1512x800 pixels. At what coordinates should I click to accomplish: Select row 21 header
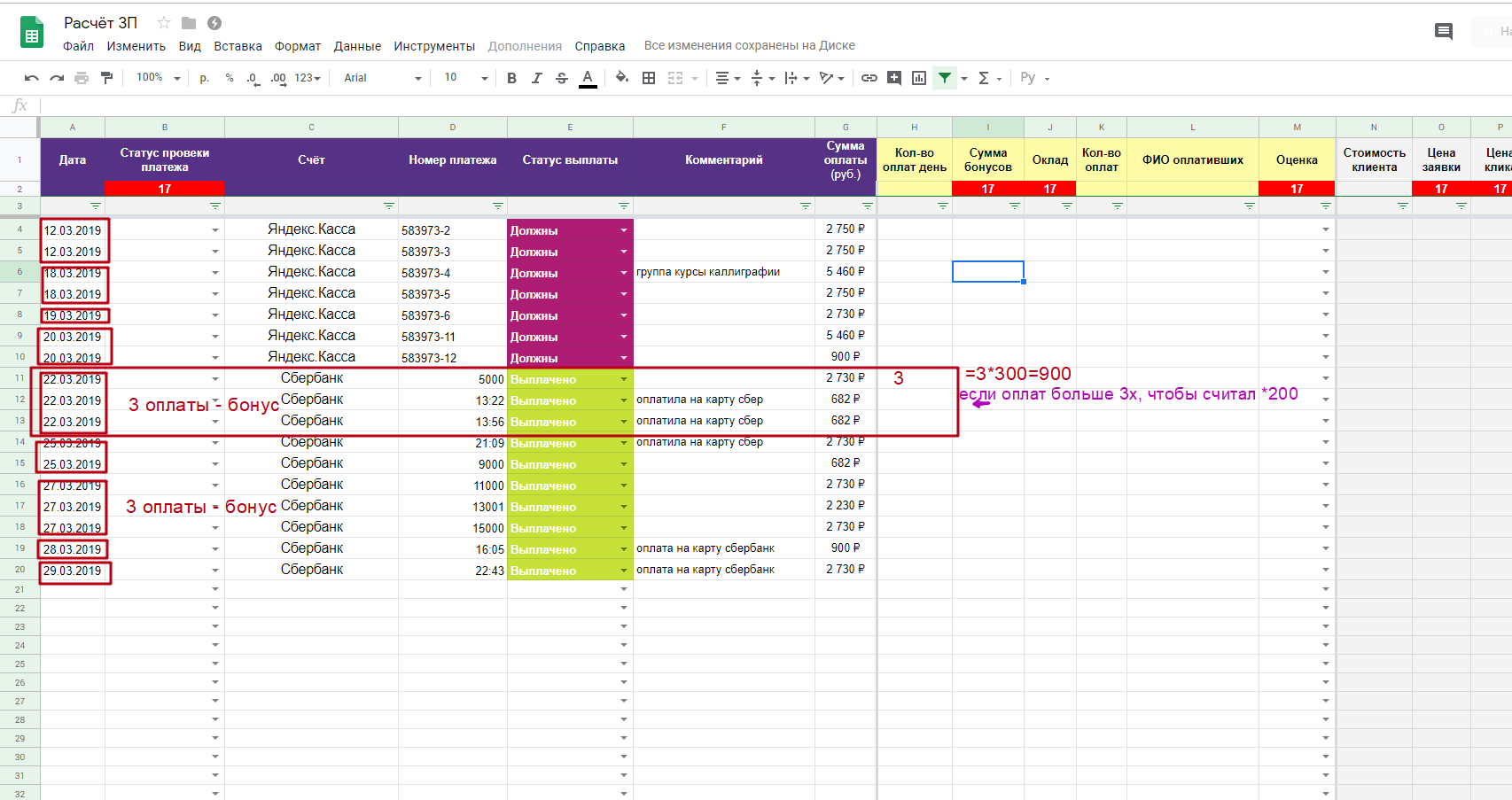pos(19,589)
